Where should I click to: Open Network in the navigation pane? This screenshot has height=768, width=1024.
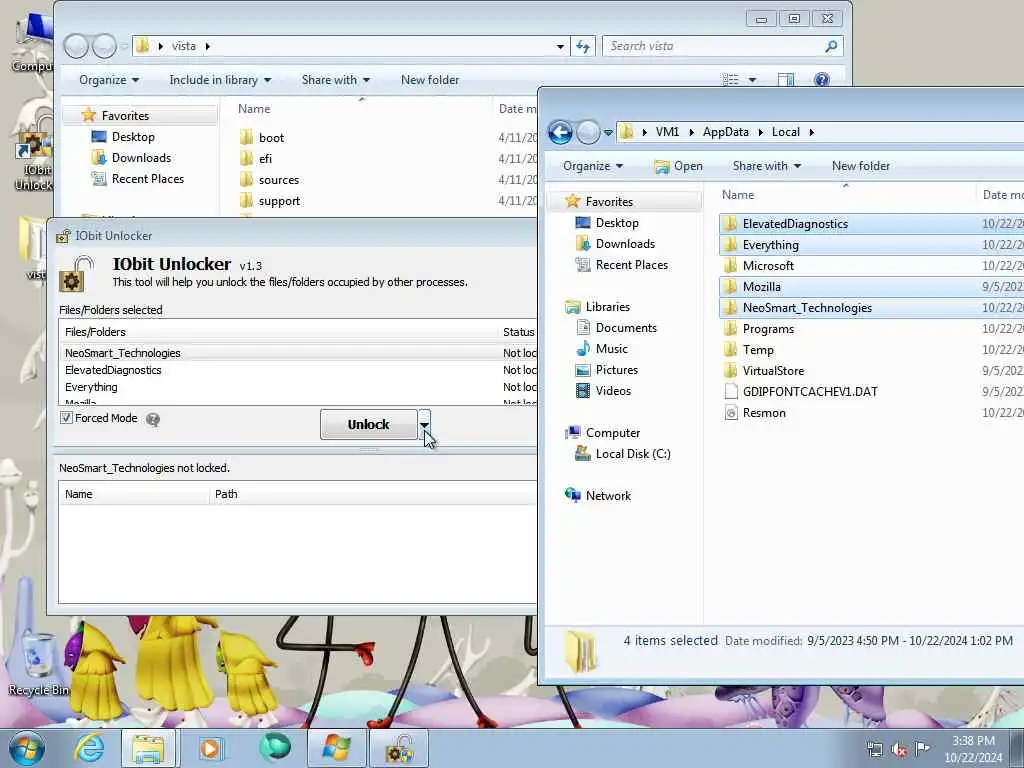coord(608,496)
